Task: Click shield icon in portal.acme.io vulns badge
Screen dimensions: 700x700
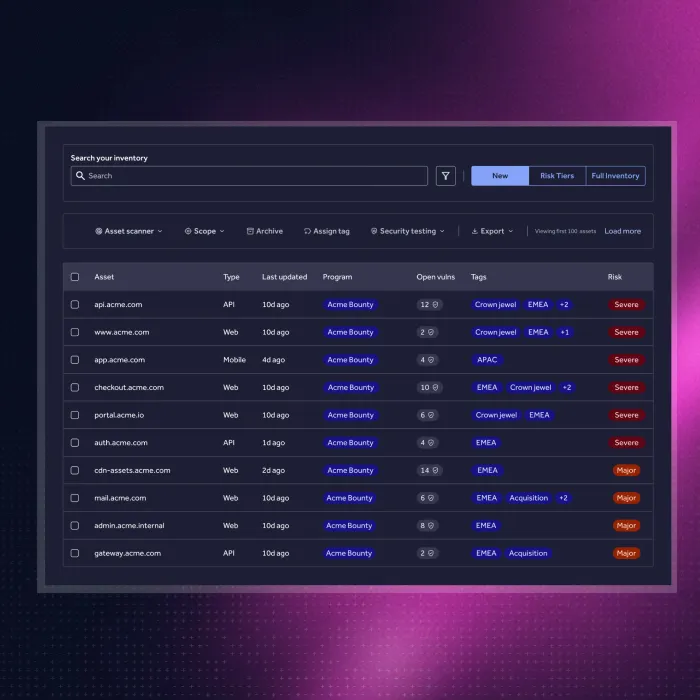Action: pyautogui.click(x=431, y=415)
